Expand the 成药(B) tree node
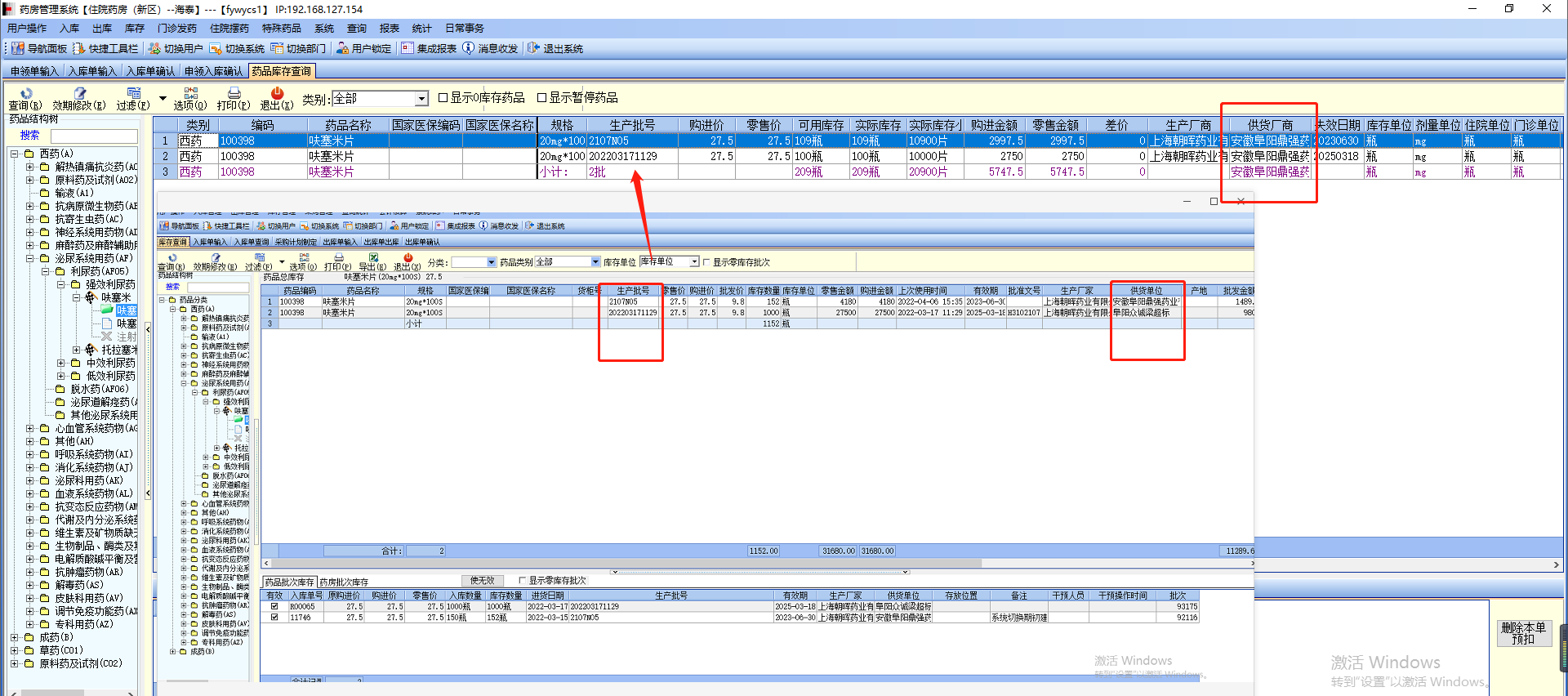The width and height of the screenshot is (1568, 696). coord(15,637)
